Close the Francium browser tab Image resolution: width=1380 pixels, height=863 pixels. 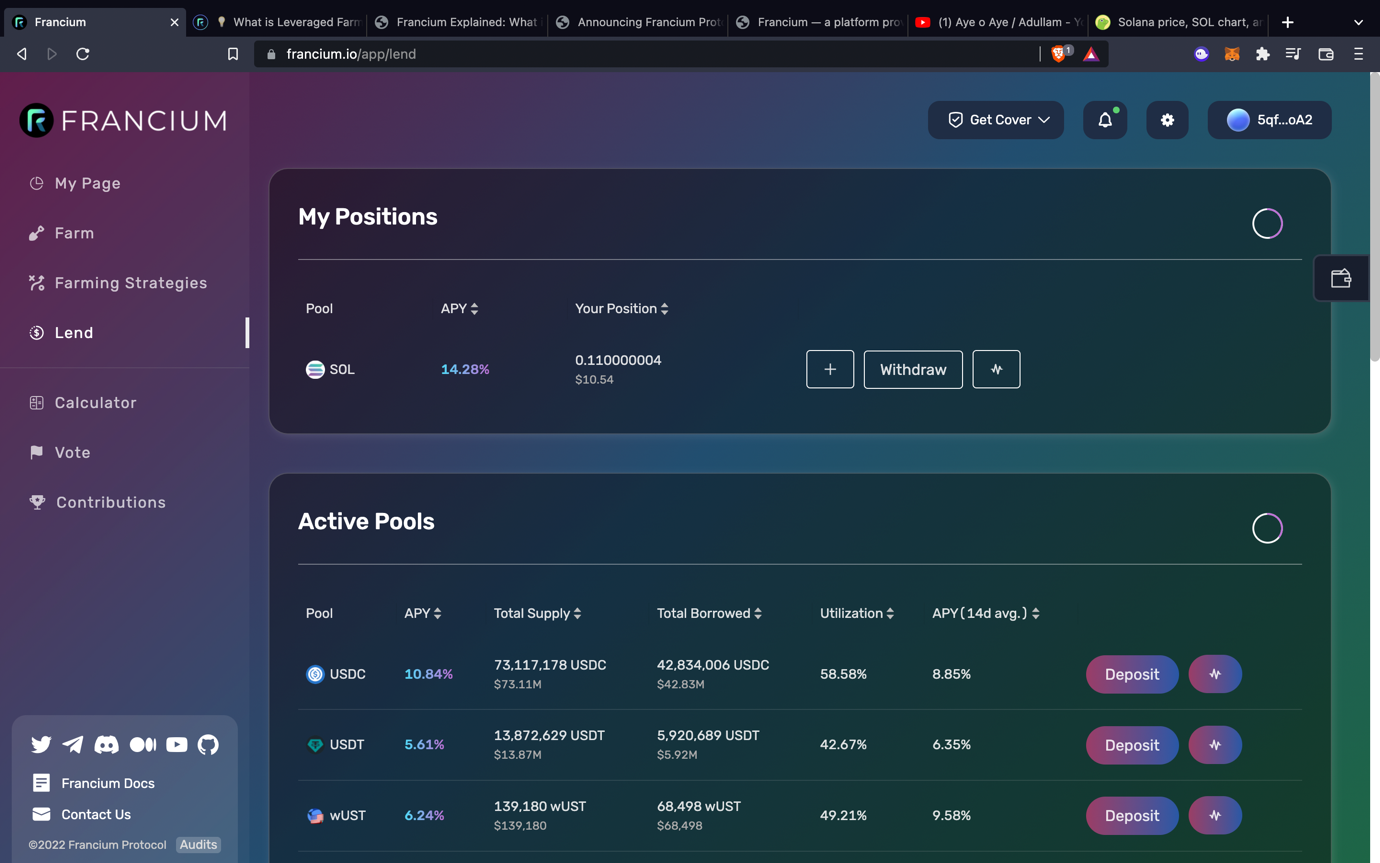(x=174, y=22)
